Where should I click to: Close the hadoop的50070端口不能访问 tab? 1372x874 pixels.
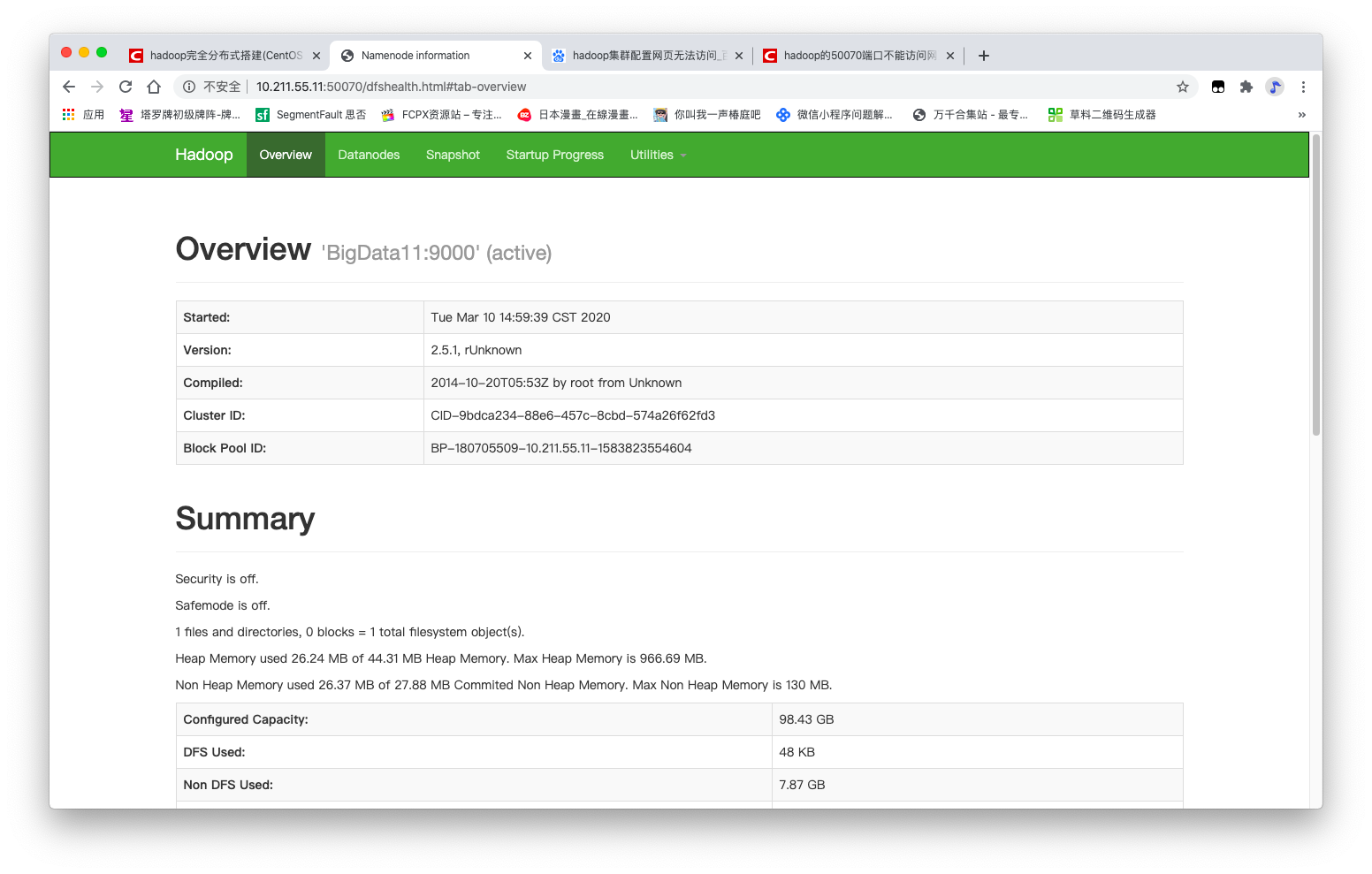coord(950,56)
